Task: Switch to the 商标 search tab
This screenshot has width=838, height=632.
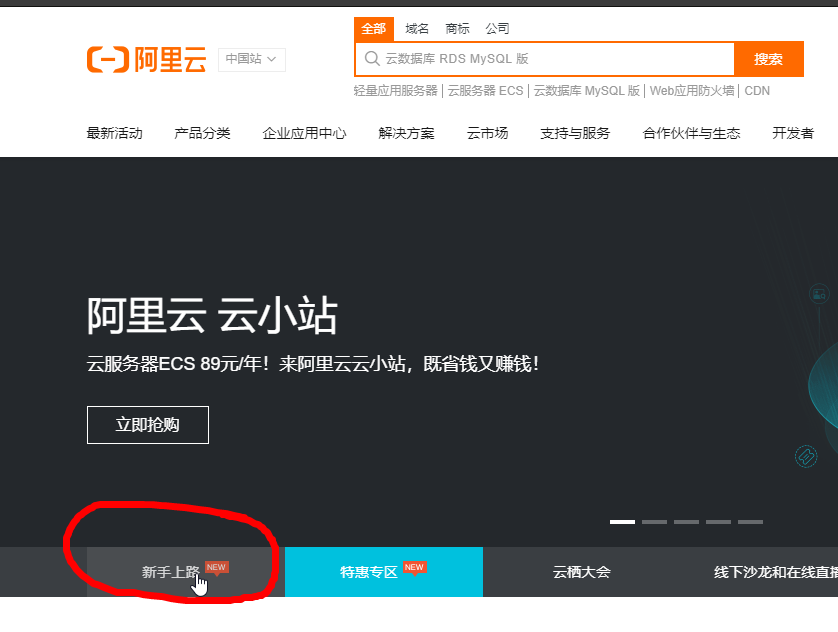Action: [x=457, y=28]
